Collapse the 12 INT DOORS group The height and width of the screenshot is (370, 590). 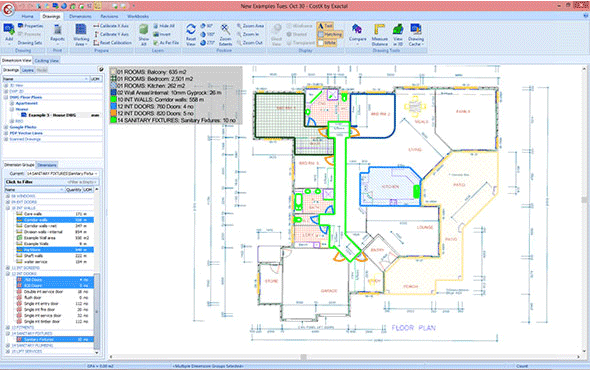[8, 274]
